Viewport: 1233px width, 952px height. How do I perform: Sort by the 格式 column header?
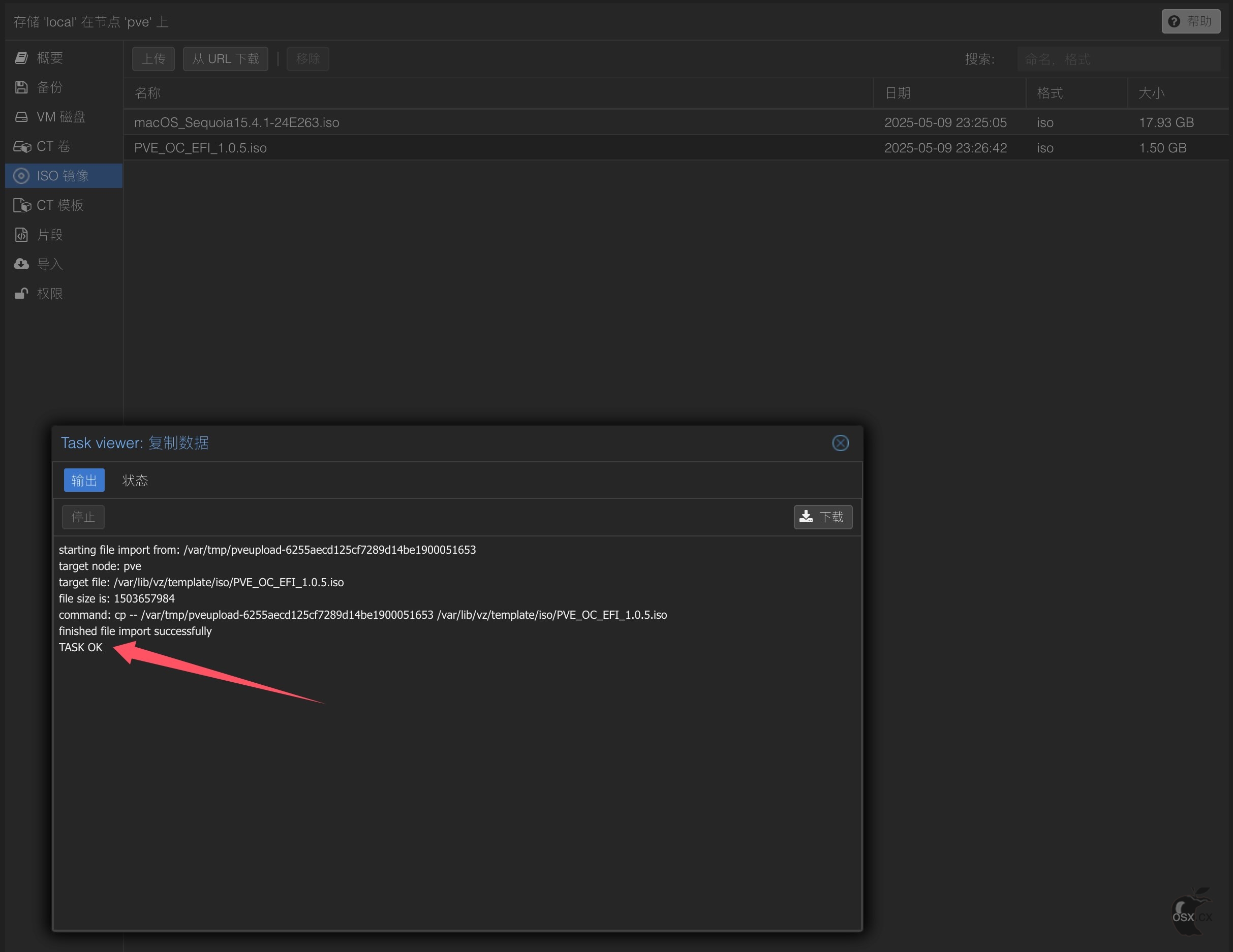(1076, 92)
